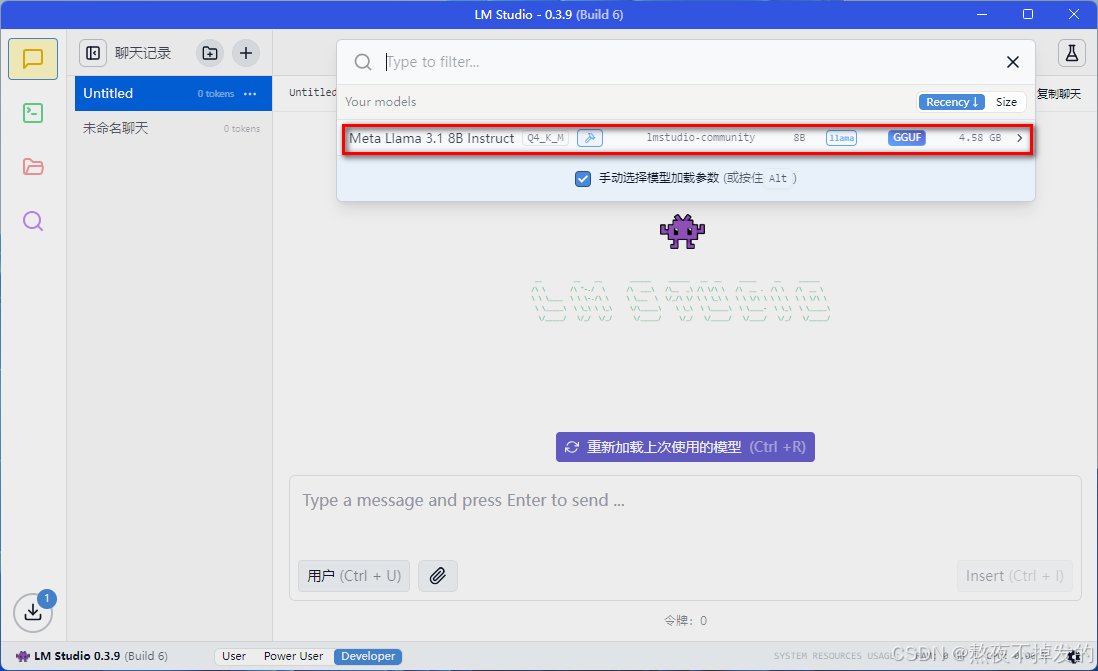Select the Untitled chat
The width and height of the screenshot is (1098, 671).
[x=173, y=94]
